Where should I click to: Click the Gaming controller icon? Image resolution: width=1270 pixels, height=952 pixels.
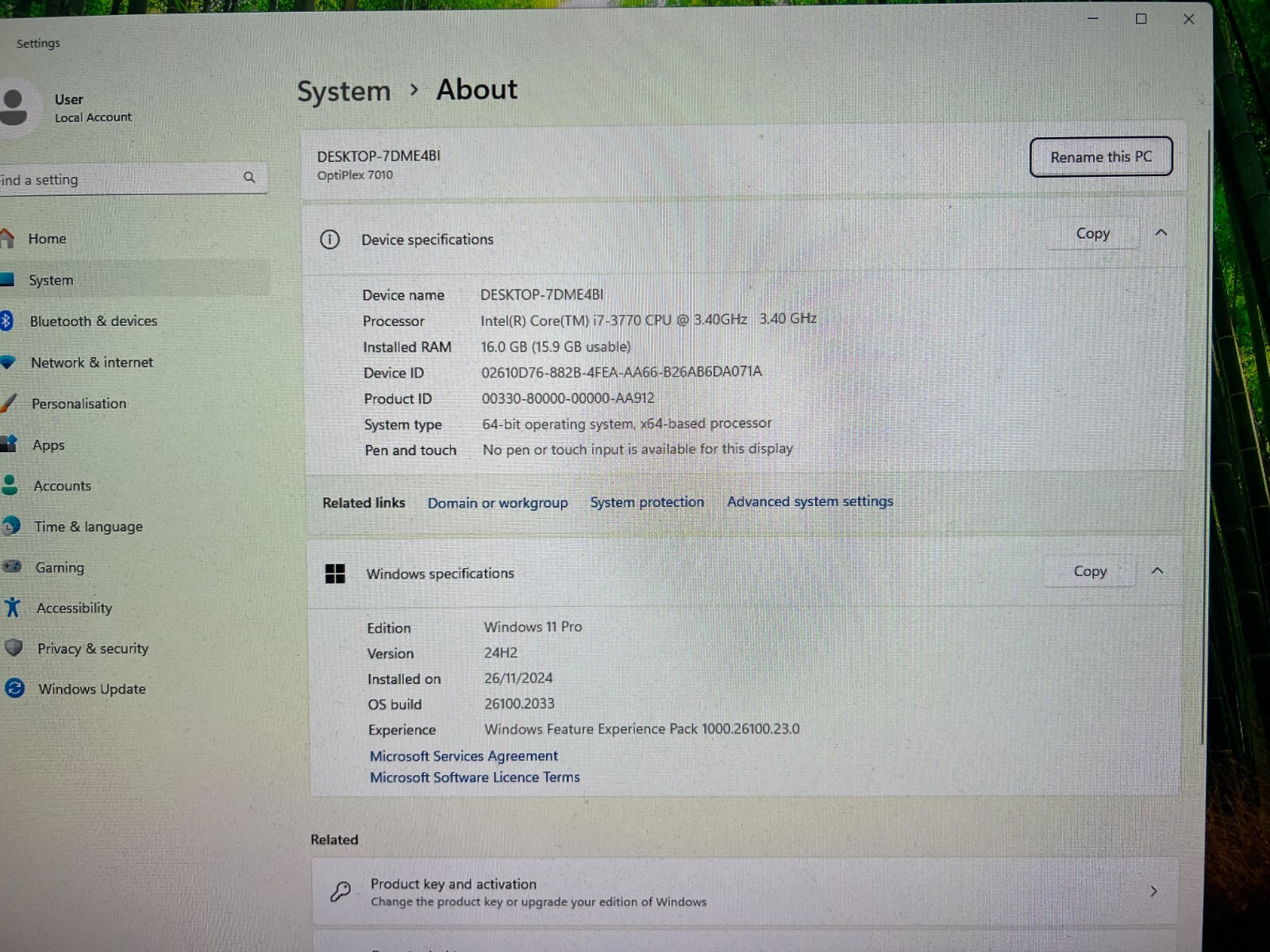click(x=12, y=566)
